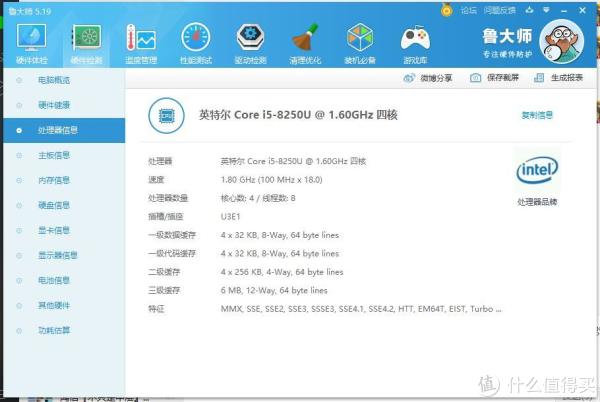The width and height of the screenshot is (600, 402).
Task: Open 游戏库 game library controller icon
Action: (415, 43)
